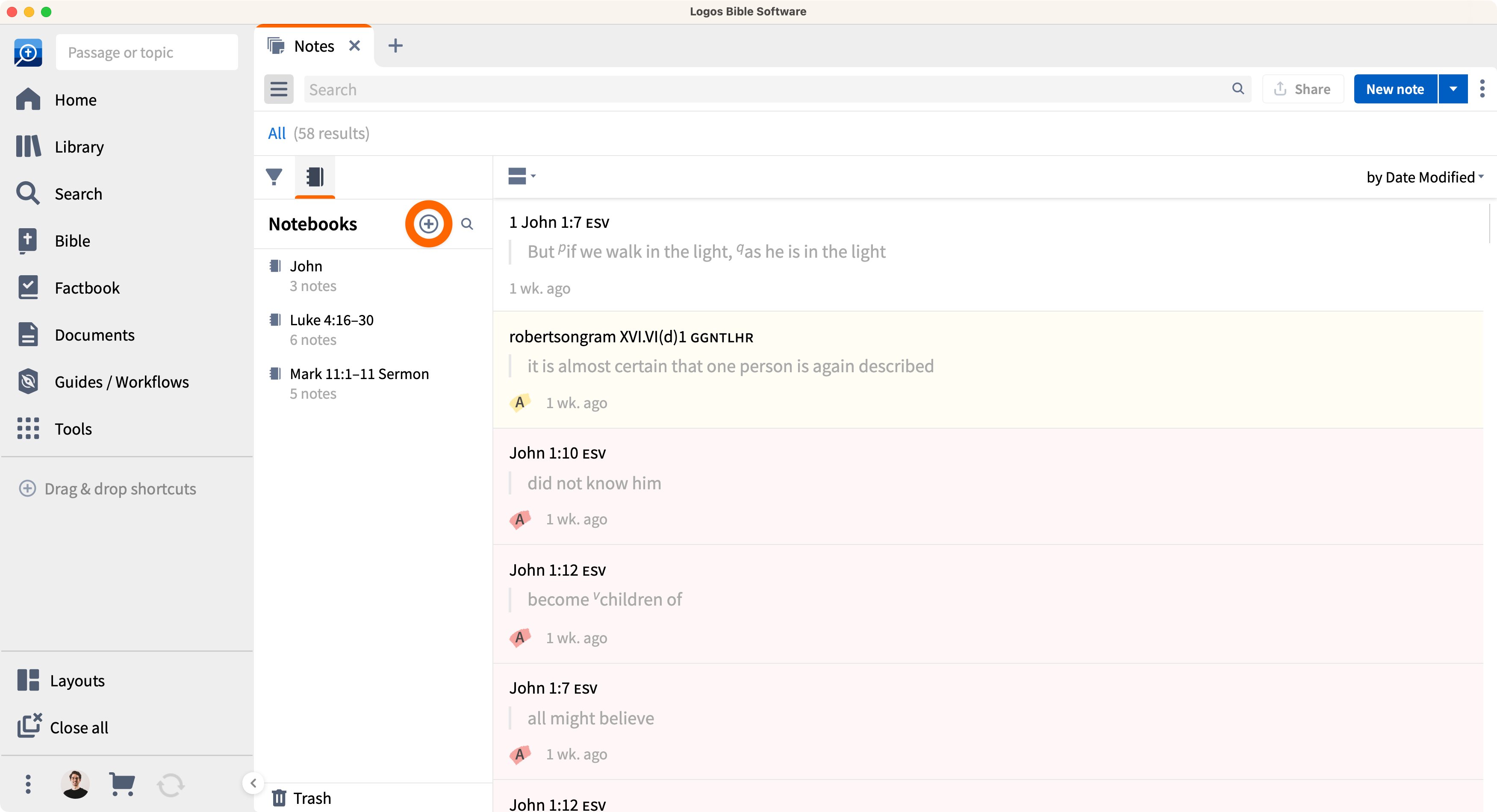Open the Search tool in the sidebar

click(x=59, y=194)
